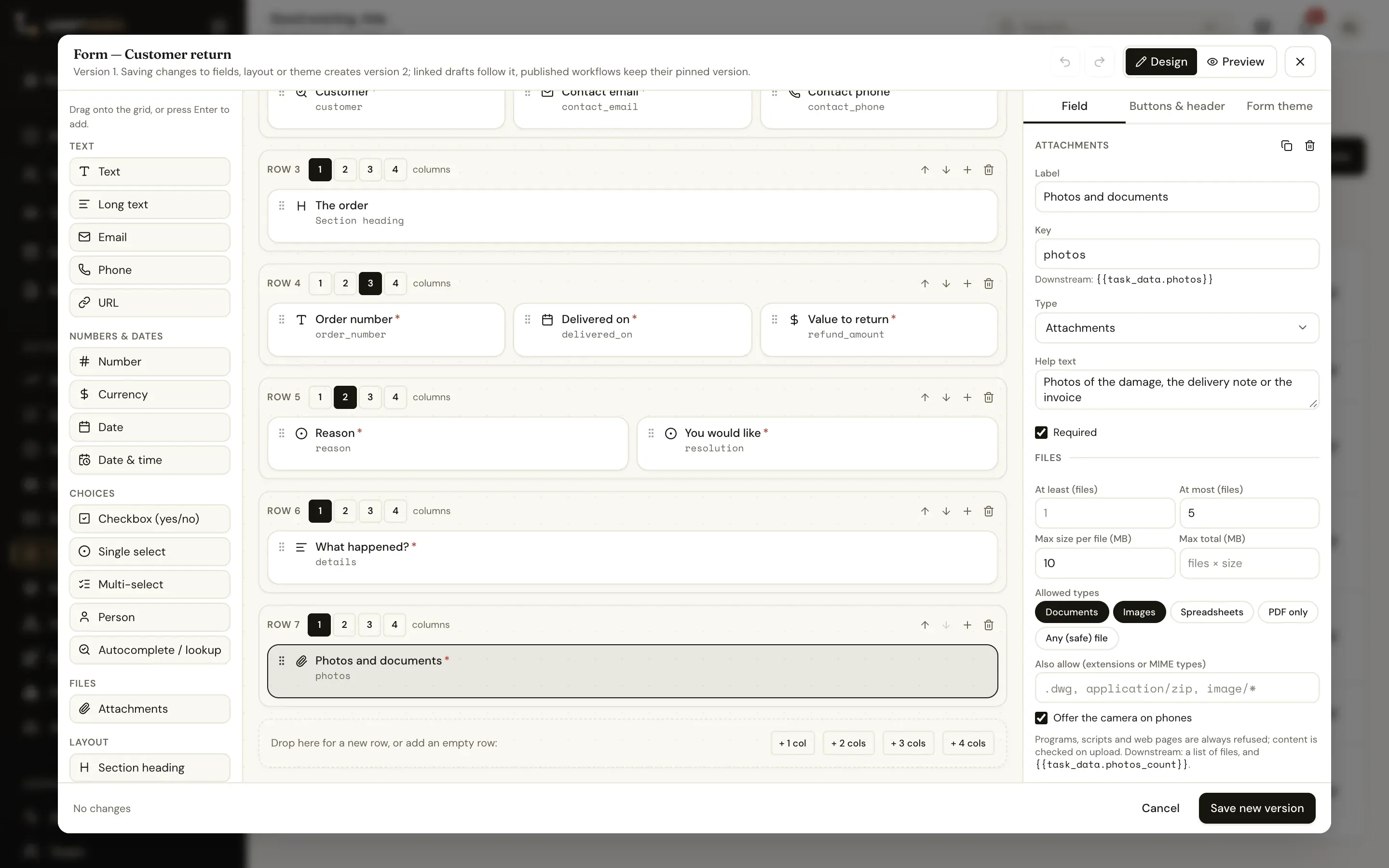Add an empty row with + 3 cols
The height and width of the screenshot is (868, 1389).
(x=908, y=743)
